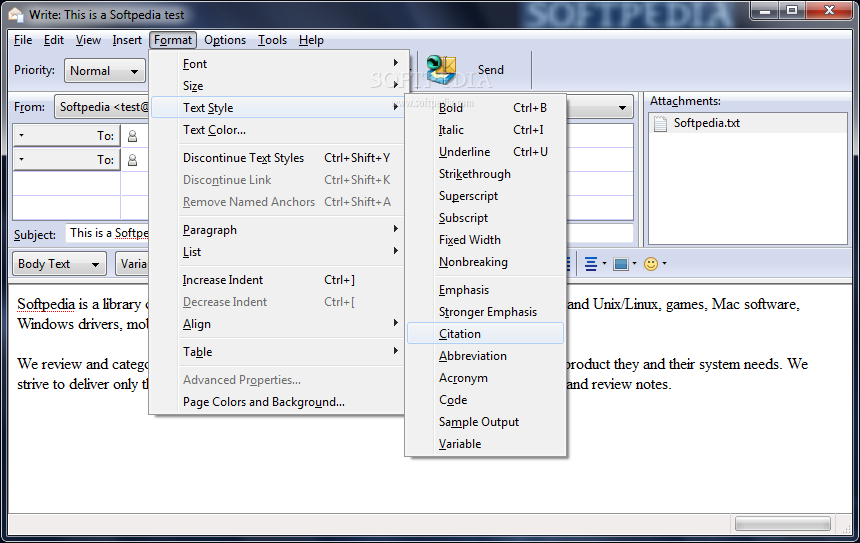Expand the List submenu
Screen dimensions: 860x543
pyautogui.click(x=280, y=252)
